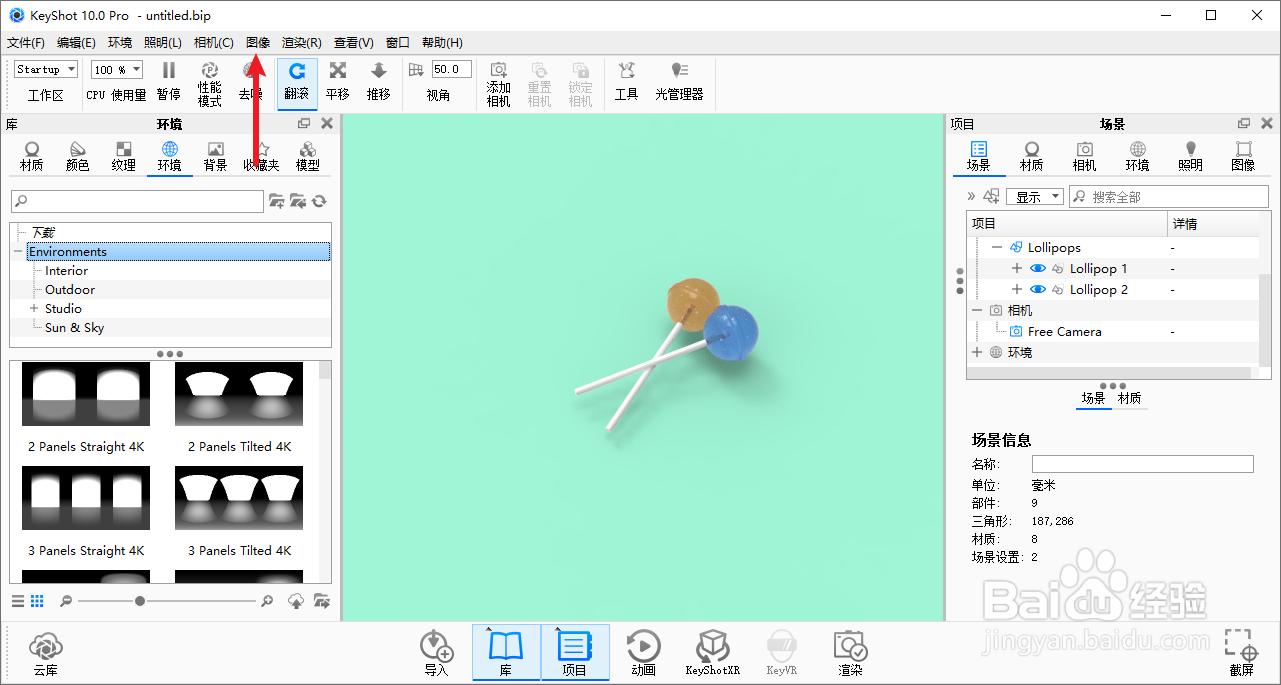Select the 3 Panels Tilted 4K environment

[239, 513]
